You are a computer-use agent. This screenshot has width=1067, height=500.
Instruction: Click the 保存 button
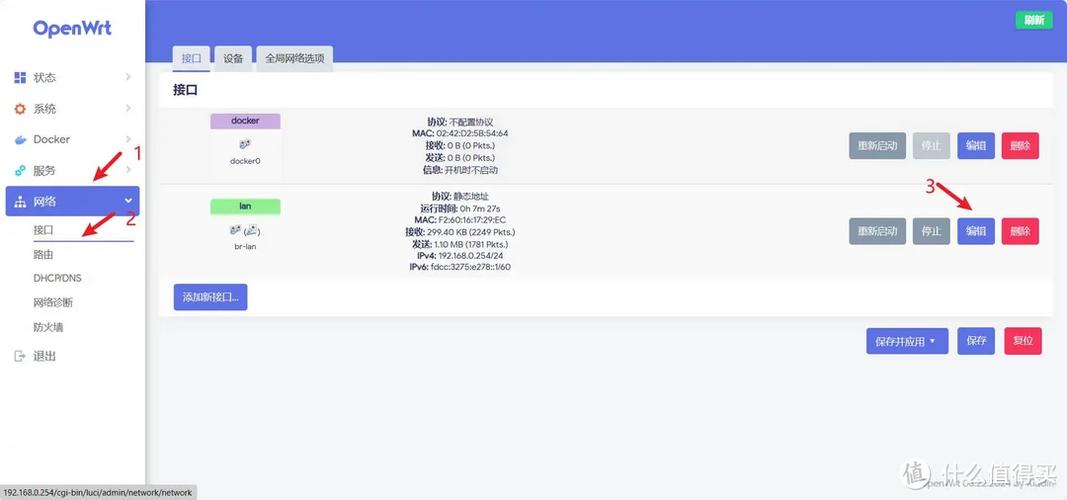click(976, 341)
